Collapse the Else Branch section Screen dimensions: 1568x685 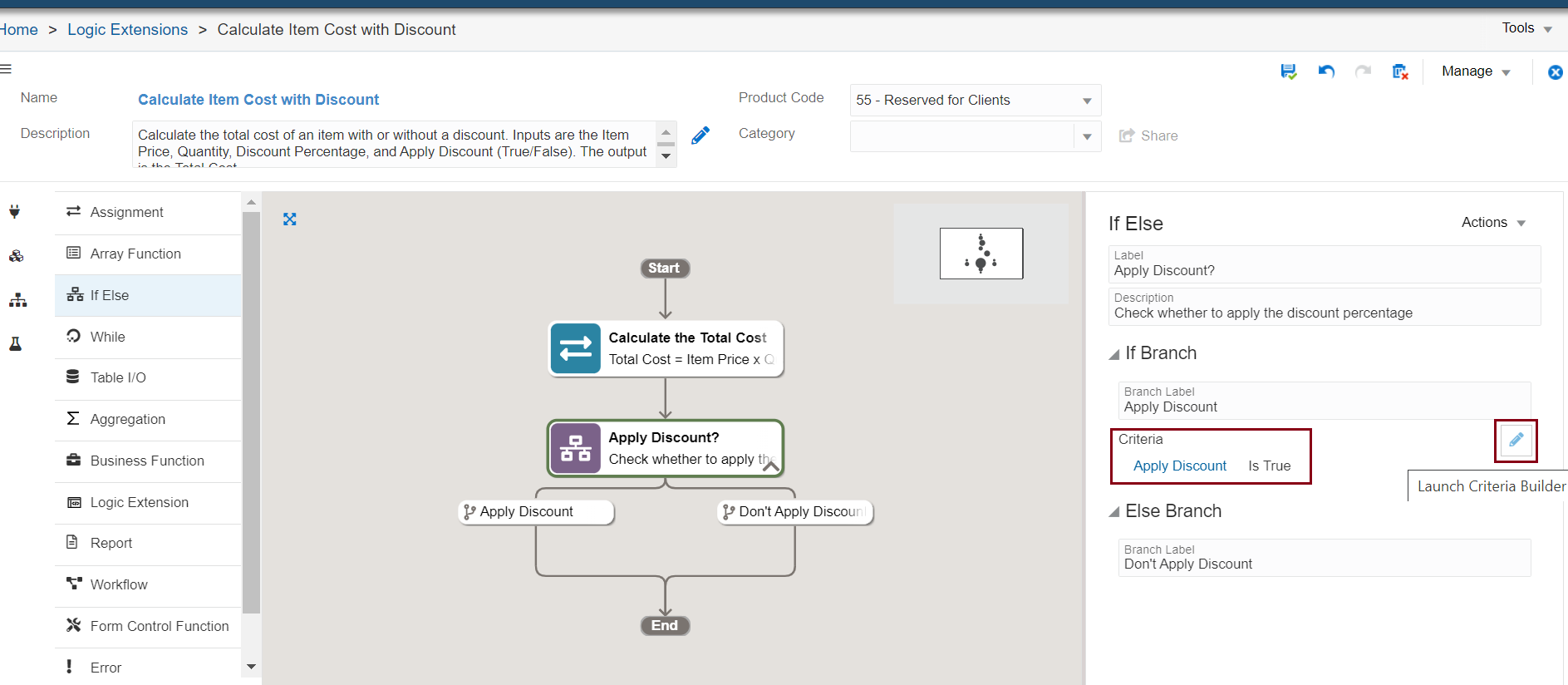[1114, 512]
